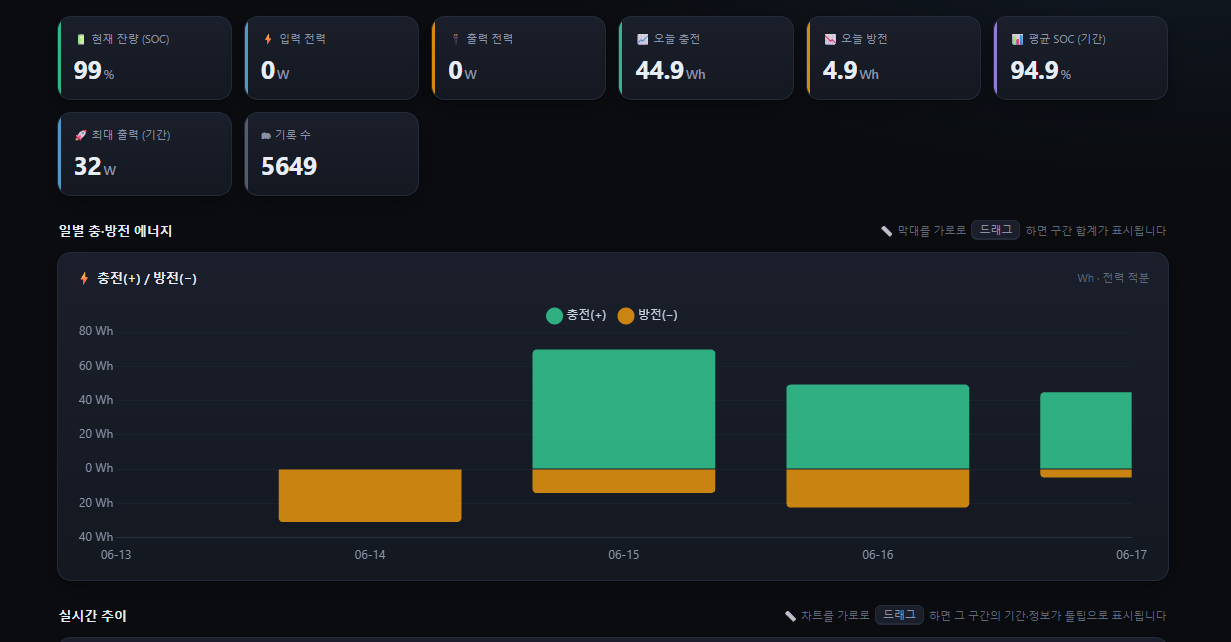Click the 06-14 axis label
The width and height of the screenshot is (1231, 642).
(370, 555)
